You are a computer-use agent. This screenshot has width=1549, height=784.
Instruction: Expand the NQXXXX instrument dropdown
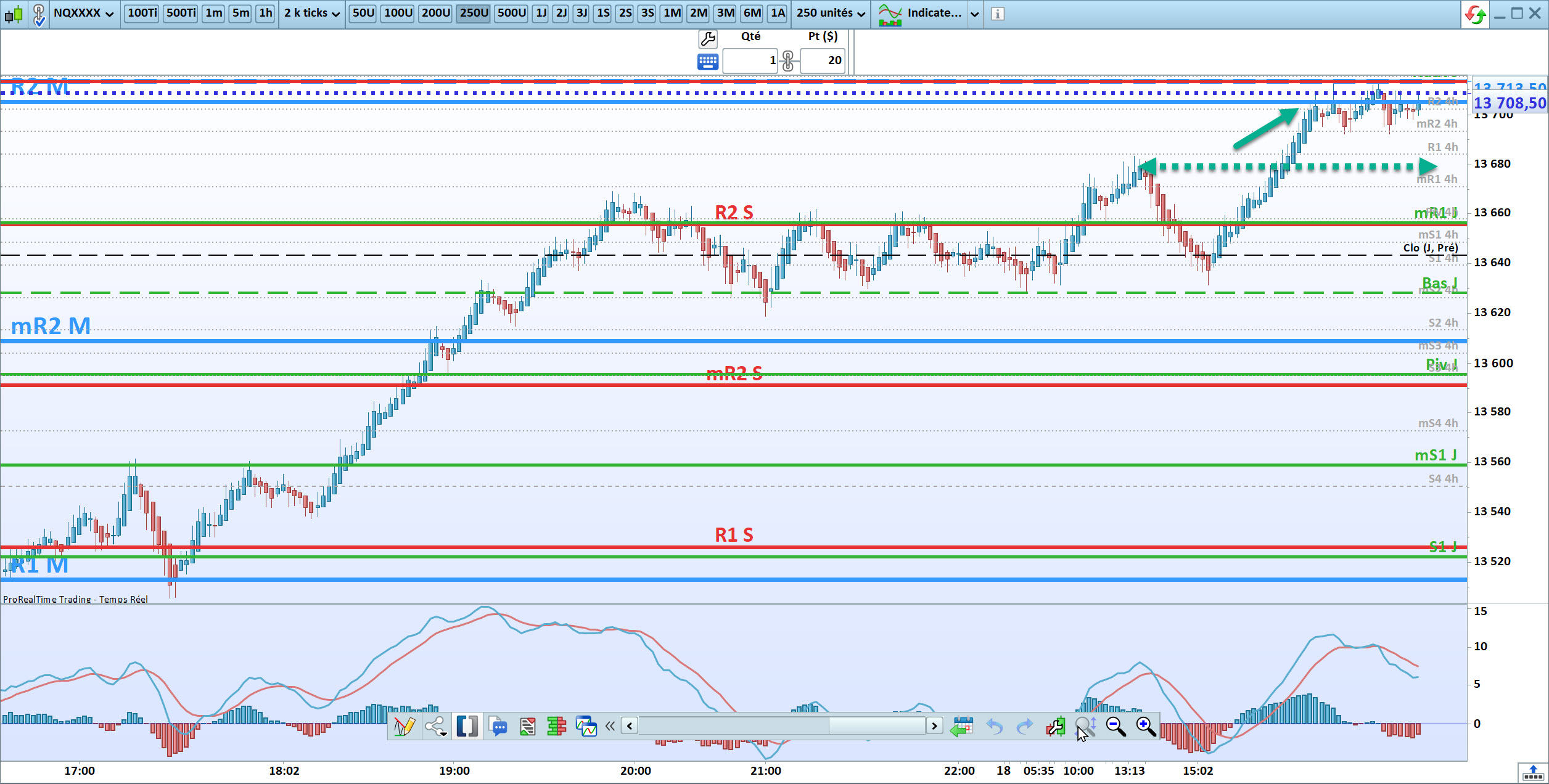84,13
